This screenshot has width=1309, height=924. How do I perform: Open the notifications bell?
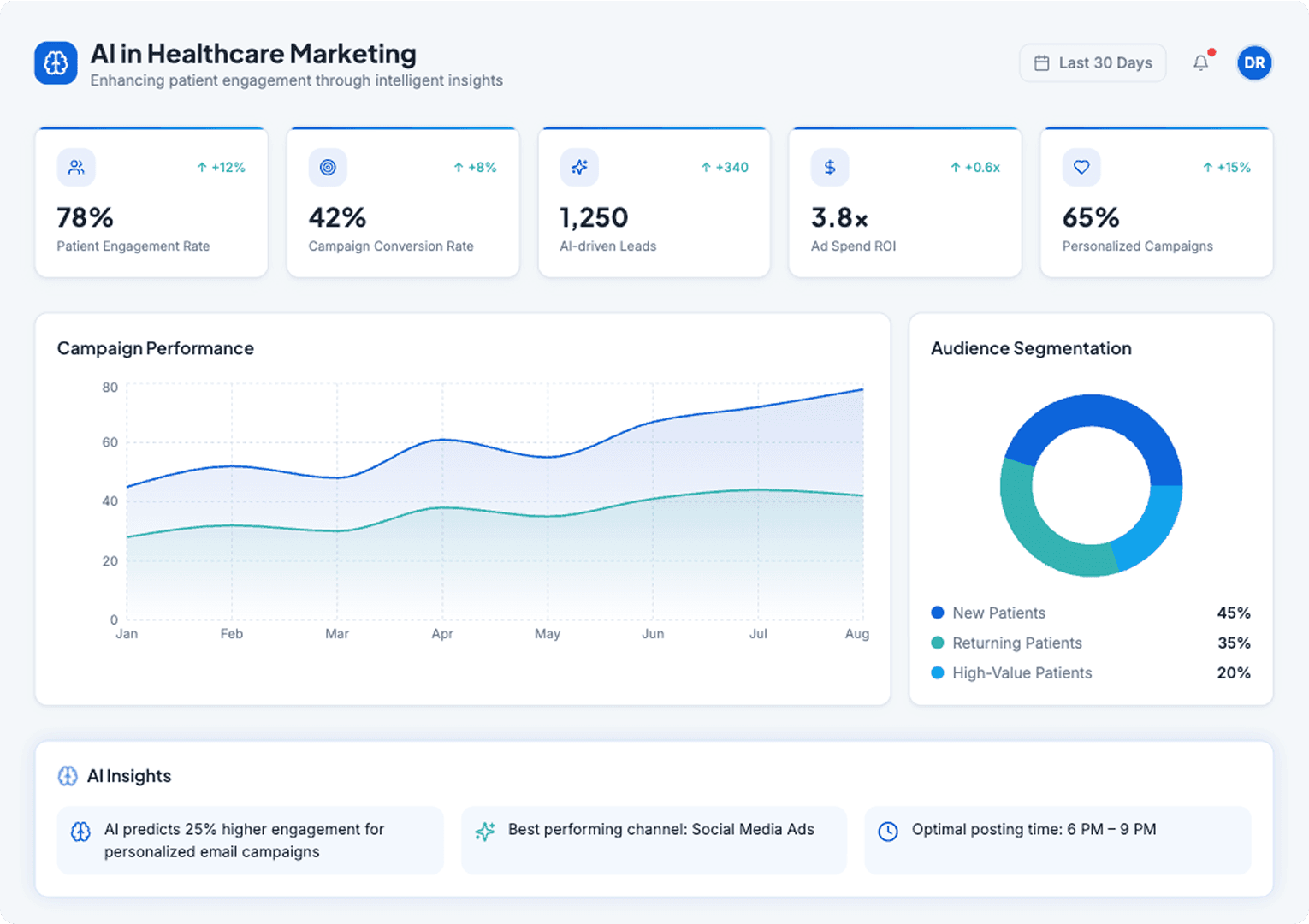[1200, 62]
